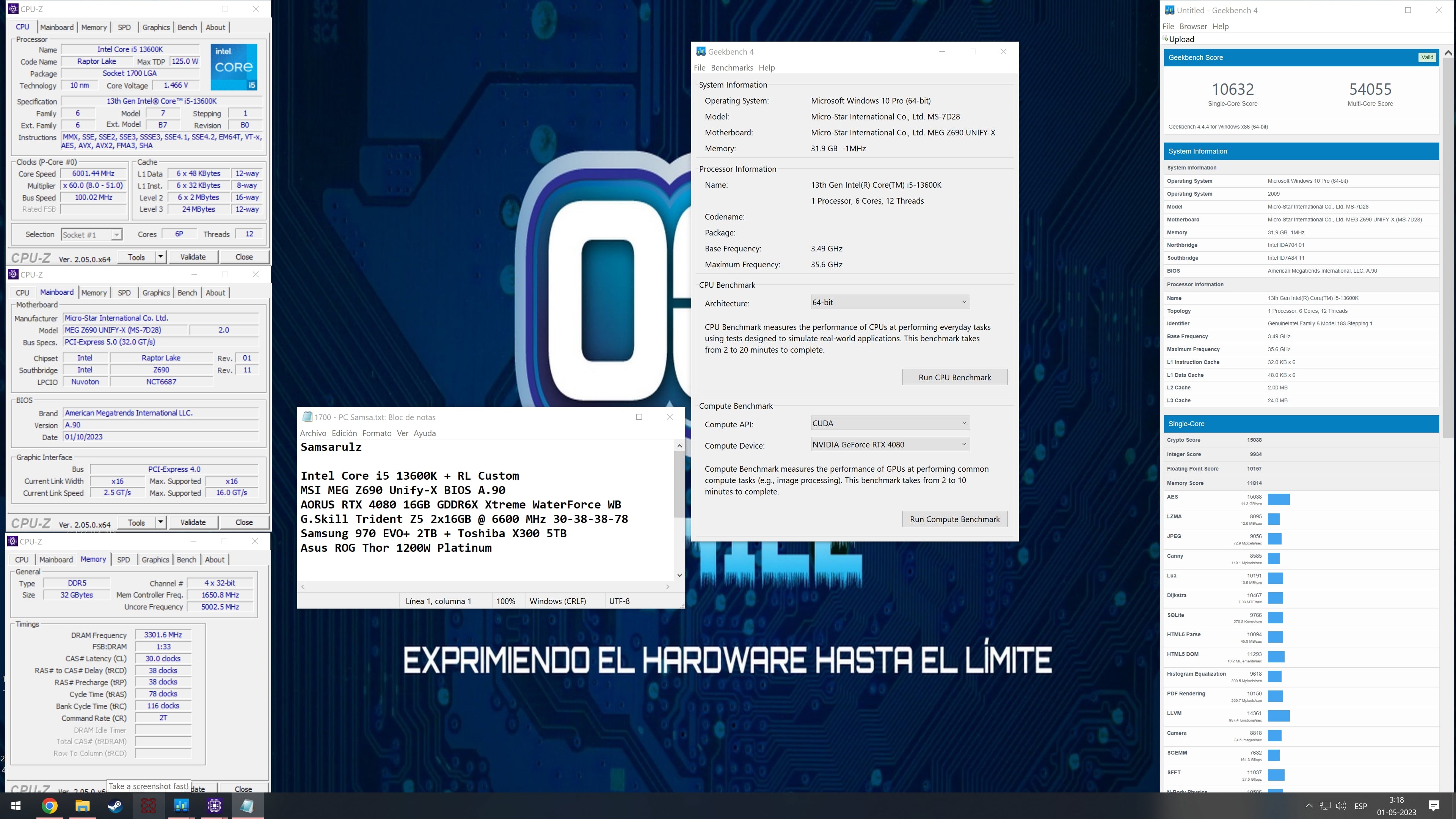Click the Notepad window title icon
The image size is (1456, 819).
click(307, 417)
